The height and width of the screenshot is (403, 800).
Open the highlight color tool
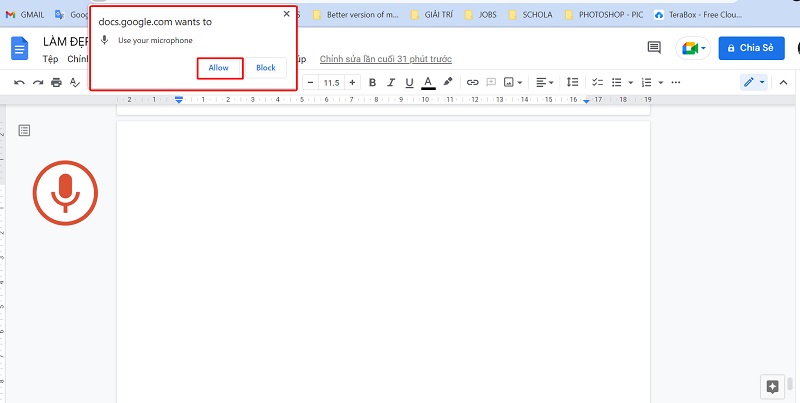click(447, 82)
